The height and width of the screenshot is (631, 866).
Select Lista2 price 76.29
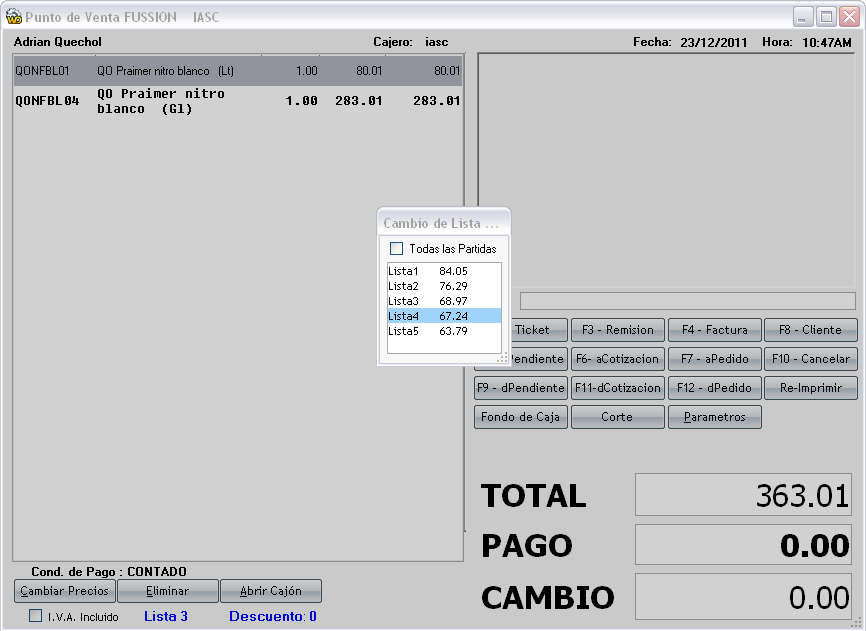pyautogui.click(x=444, y=286)
